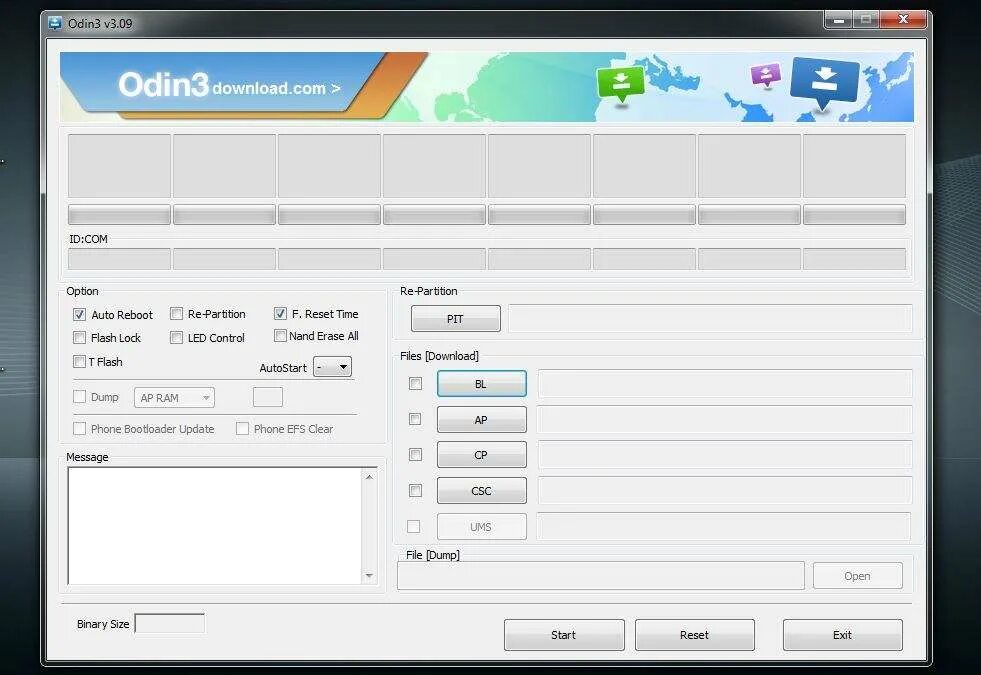Click the AP file path field
The height and width of the screenshot is (675, 981).
[x=724, y=419]
